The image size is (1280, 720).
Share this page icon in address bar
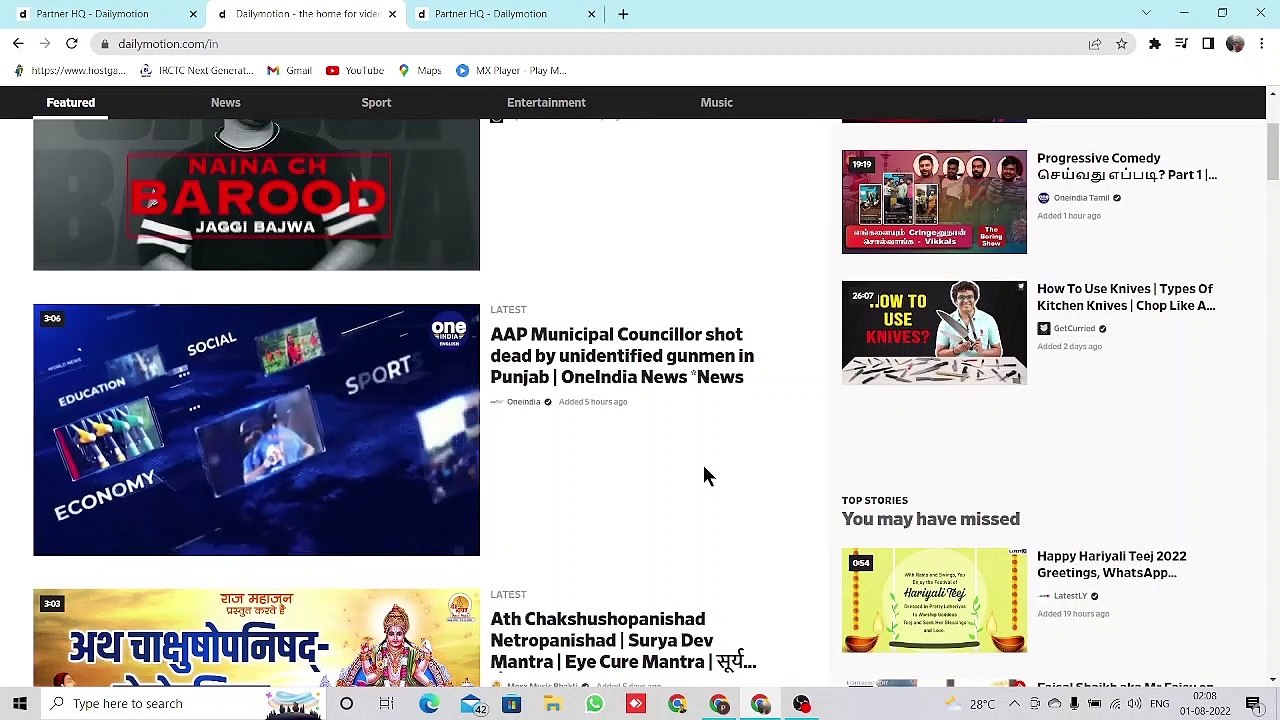[x=1095, y=44]
